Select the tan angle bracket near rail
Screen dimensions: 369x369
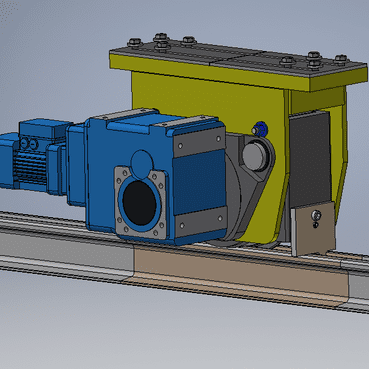click(x=313, y=229)
